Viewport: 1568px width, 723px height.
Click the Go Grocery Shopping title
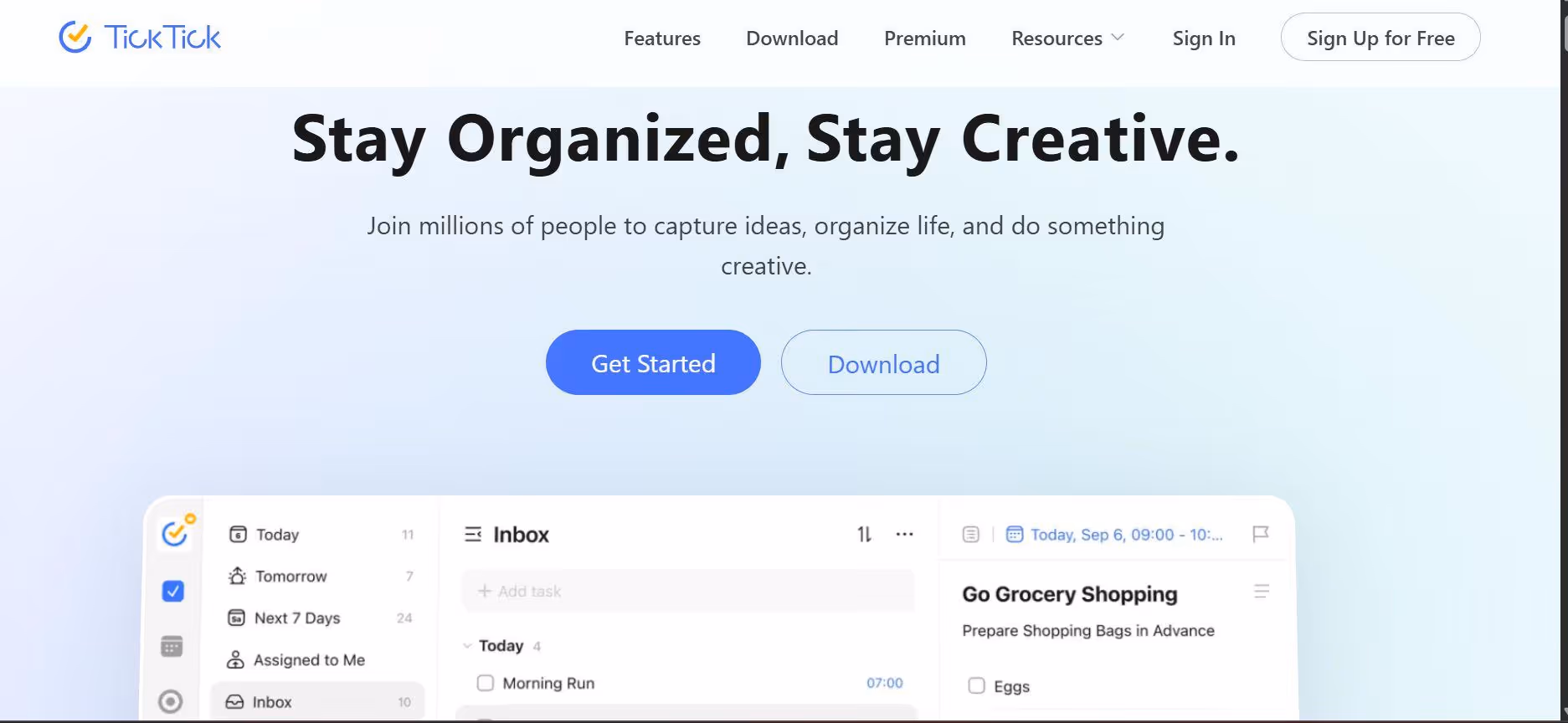click(1070, 594)
